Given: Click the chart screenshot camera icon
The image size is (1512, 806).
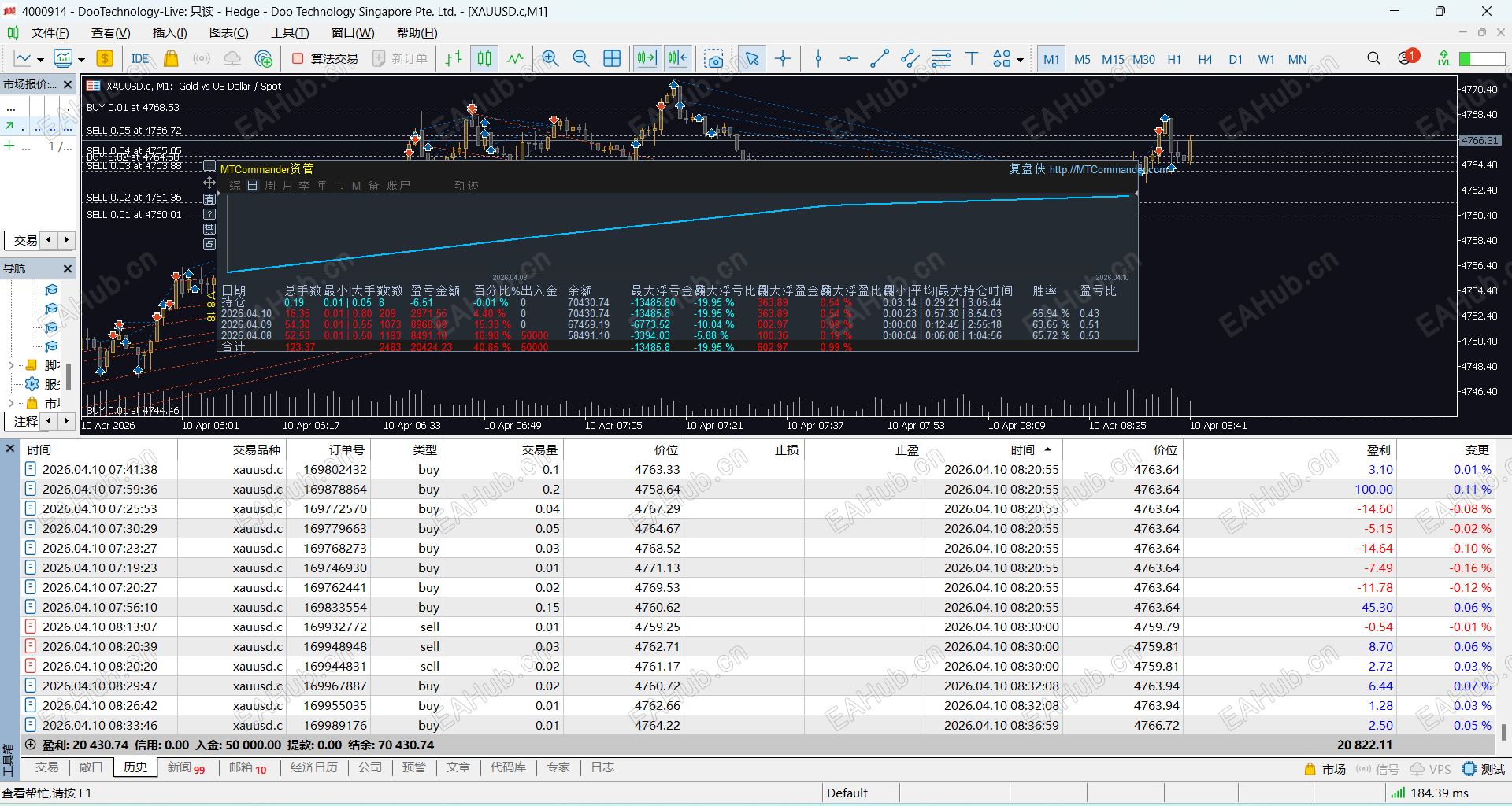Looking at the screenshot, I should [x=713, y=59].
